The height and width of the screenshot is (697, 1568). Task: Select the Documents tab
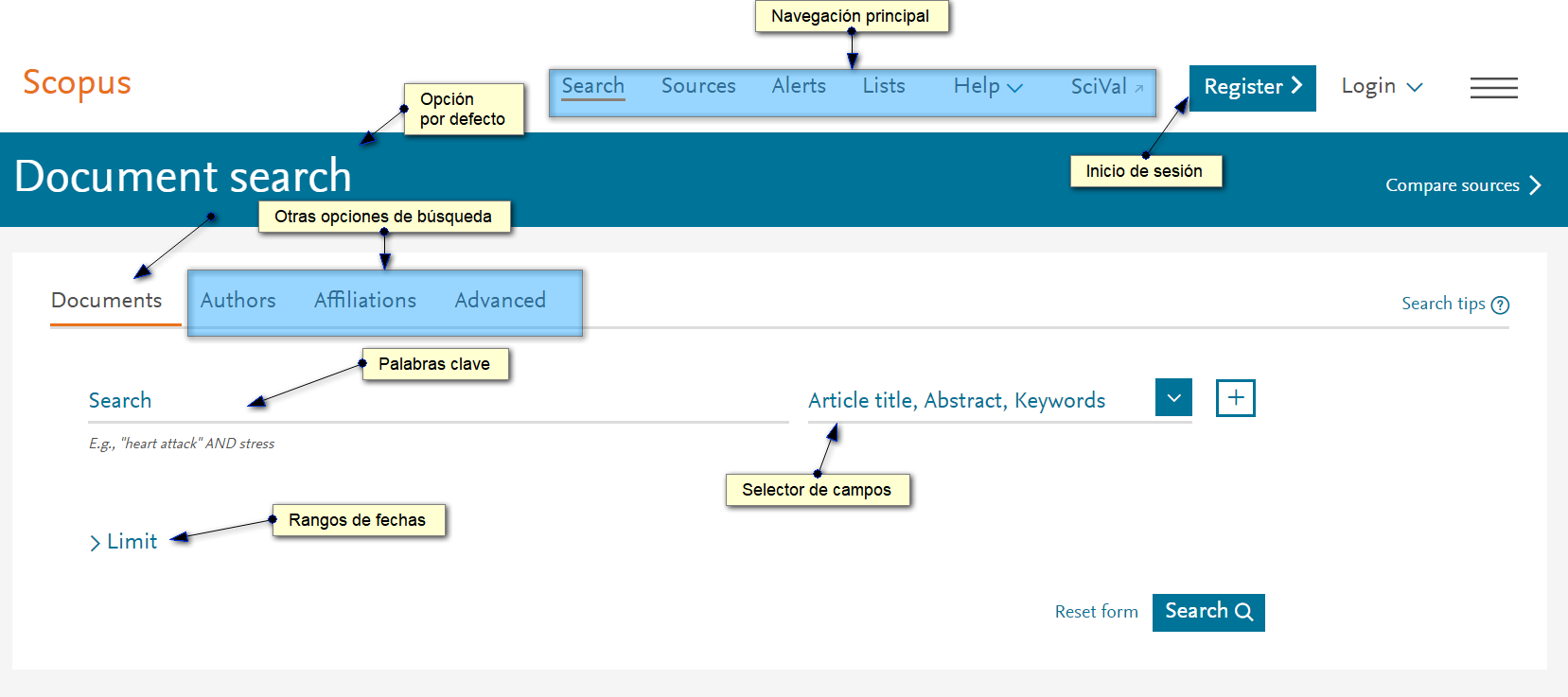107,301
